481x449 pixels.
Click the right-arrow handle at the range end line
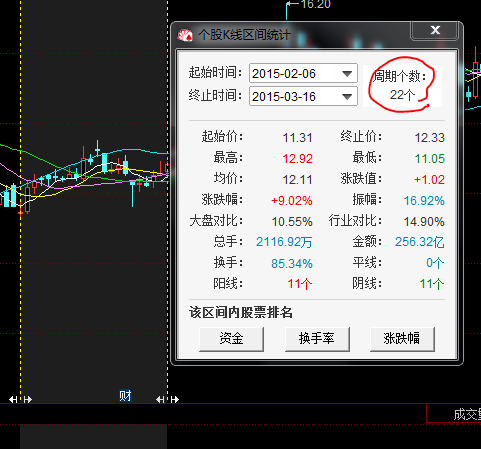click(x=175, y=399)
